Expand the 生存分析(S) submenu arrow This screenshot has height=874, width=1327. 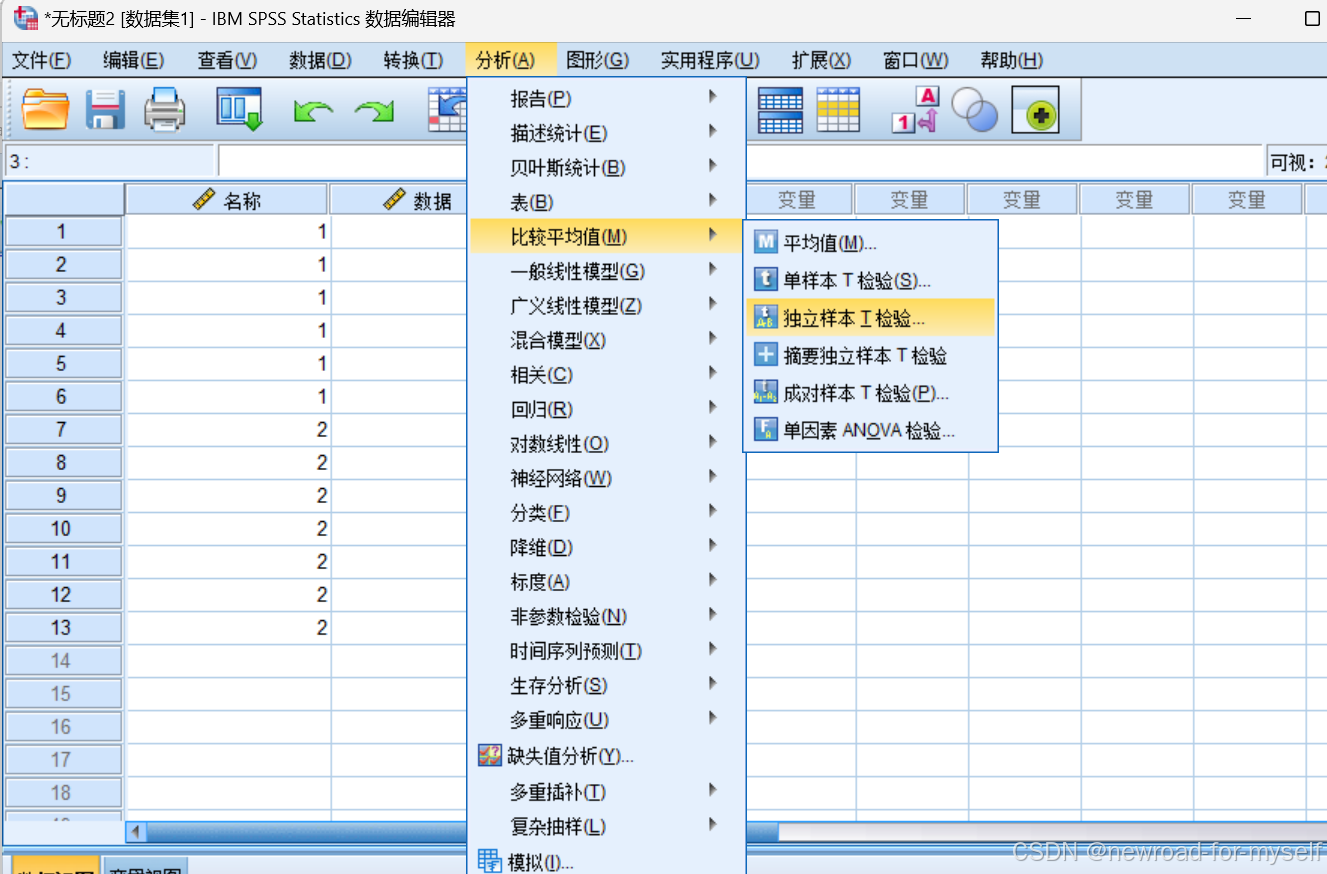click(713, 683)
